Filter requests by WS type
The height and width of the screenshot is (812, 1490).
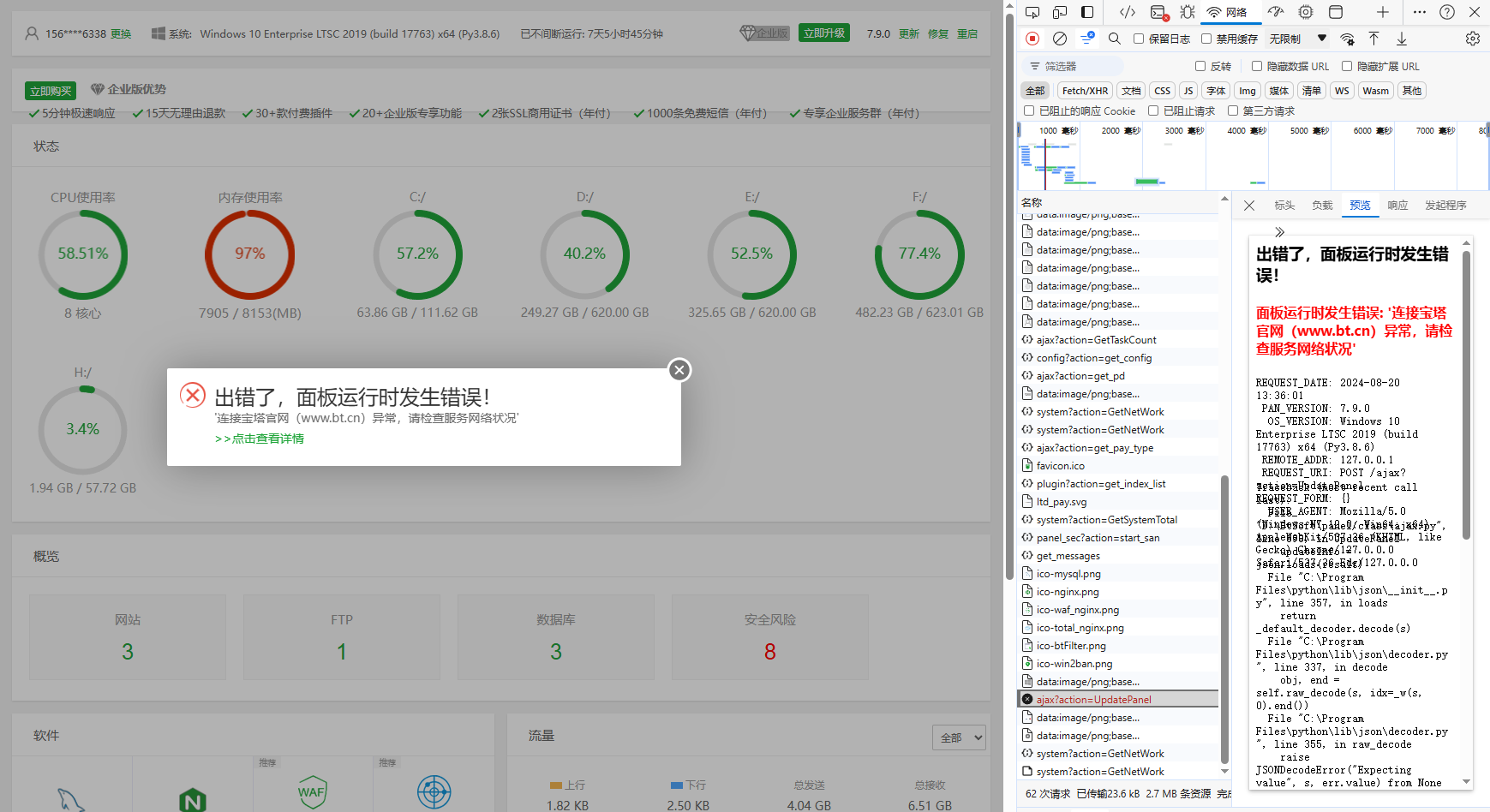click(1342, 91)
